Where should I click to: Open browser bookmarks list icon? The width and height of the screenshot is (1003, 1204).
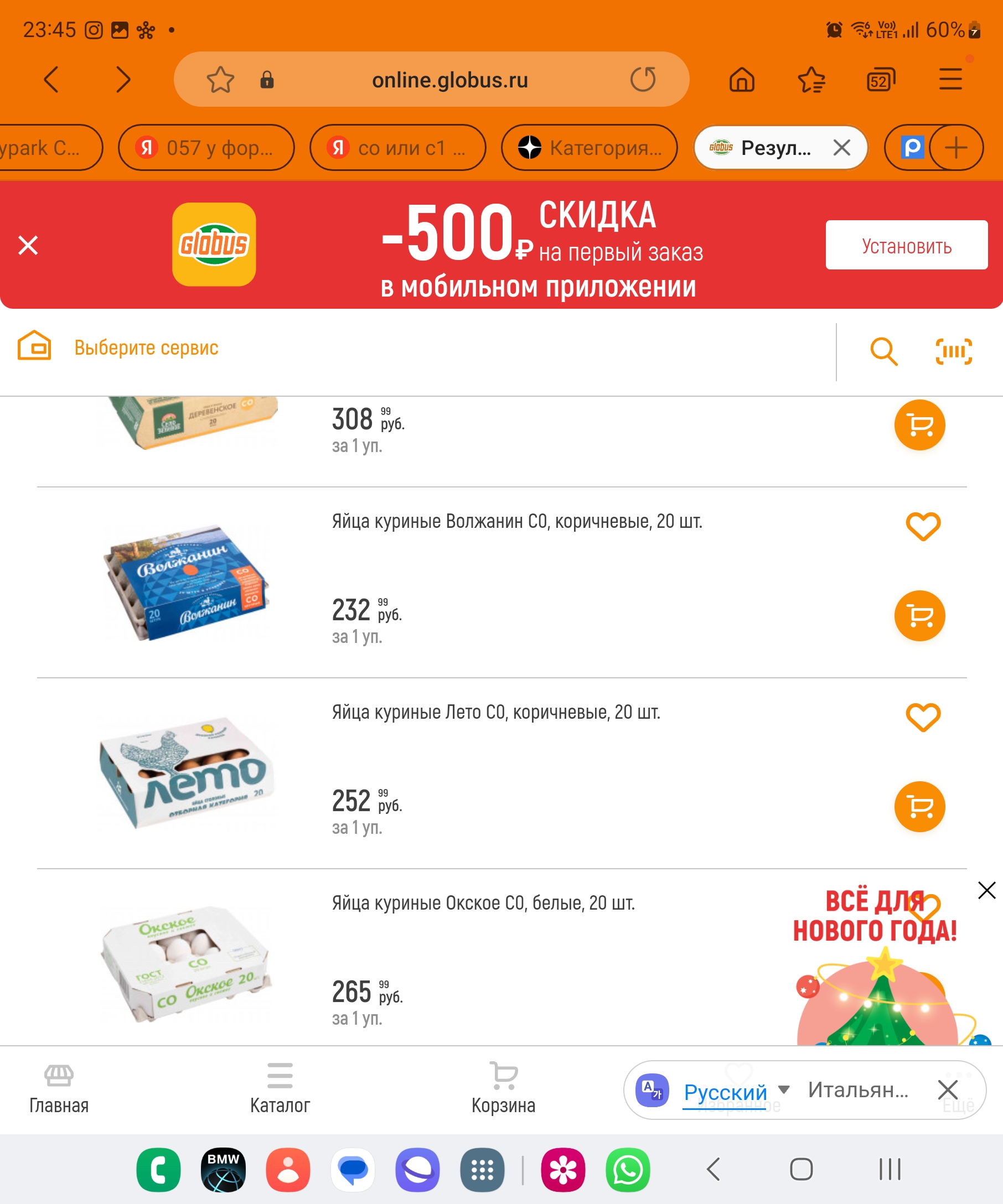[x=811, y=80]
